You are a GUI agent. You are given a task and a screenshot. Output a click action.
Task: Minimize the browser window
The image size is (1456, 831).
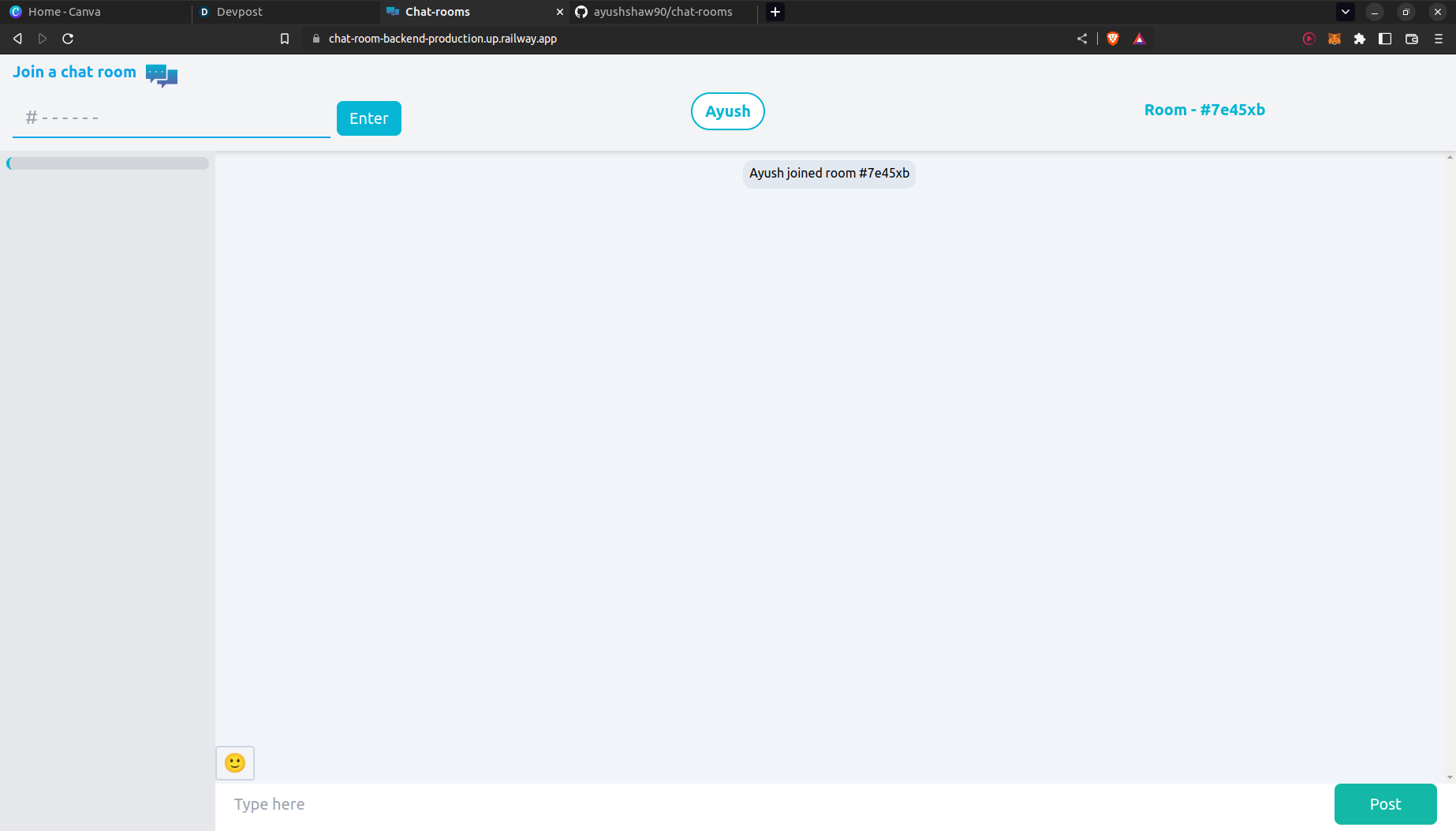click(x=1375, y=12)
